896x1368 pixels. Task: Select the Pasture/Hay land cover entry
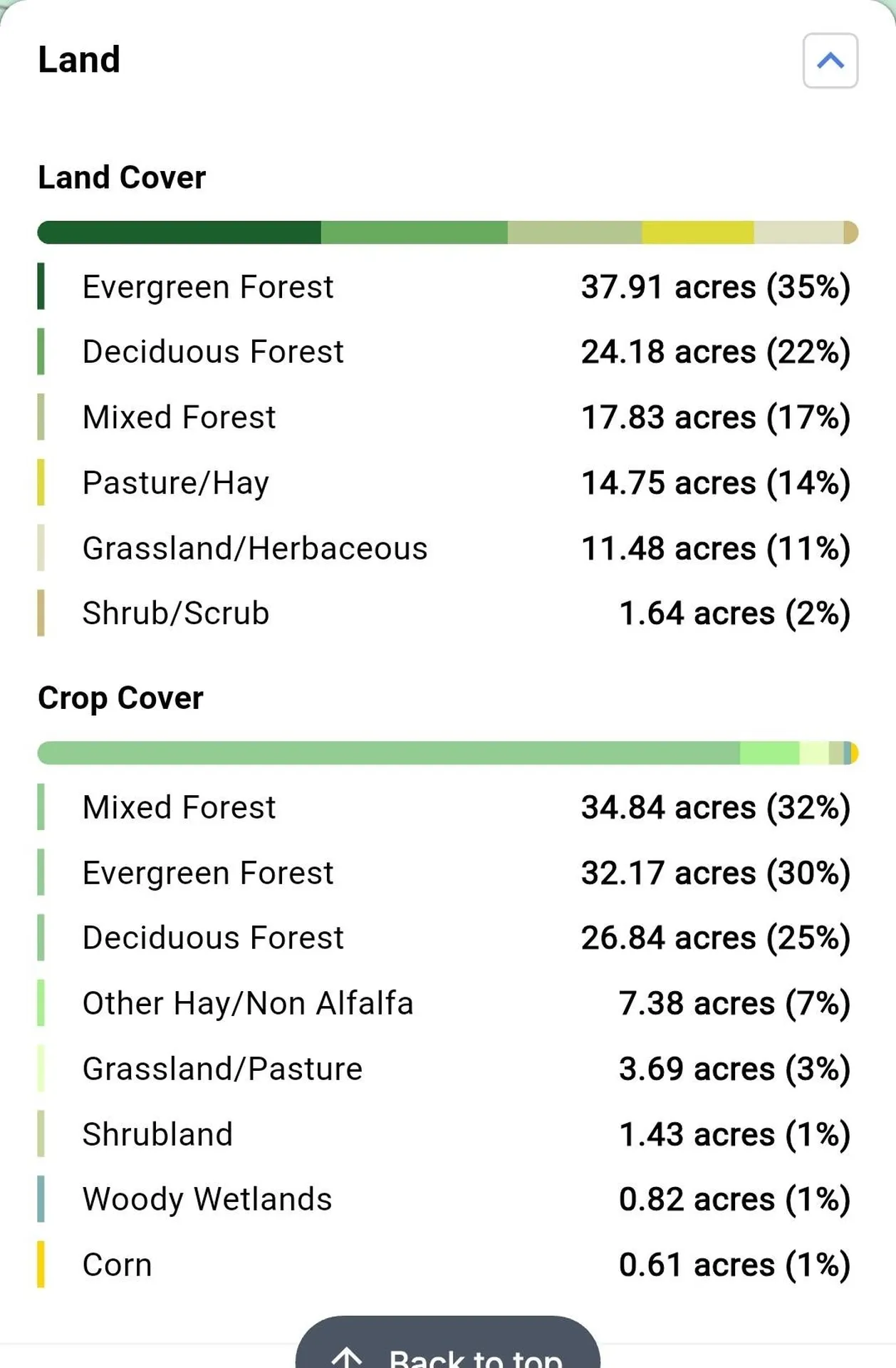point(448,482)
